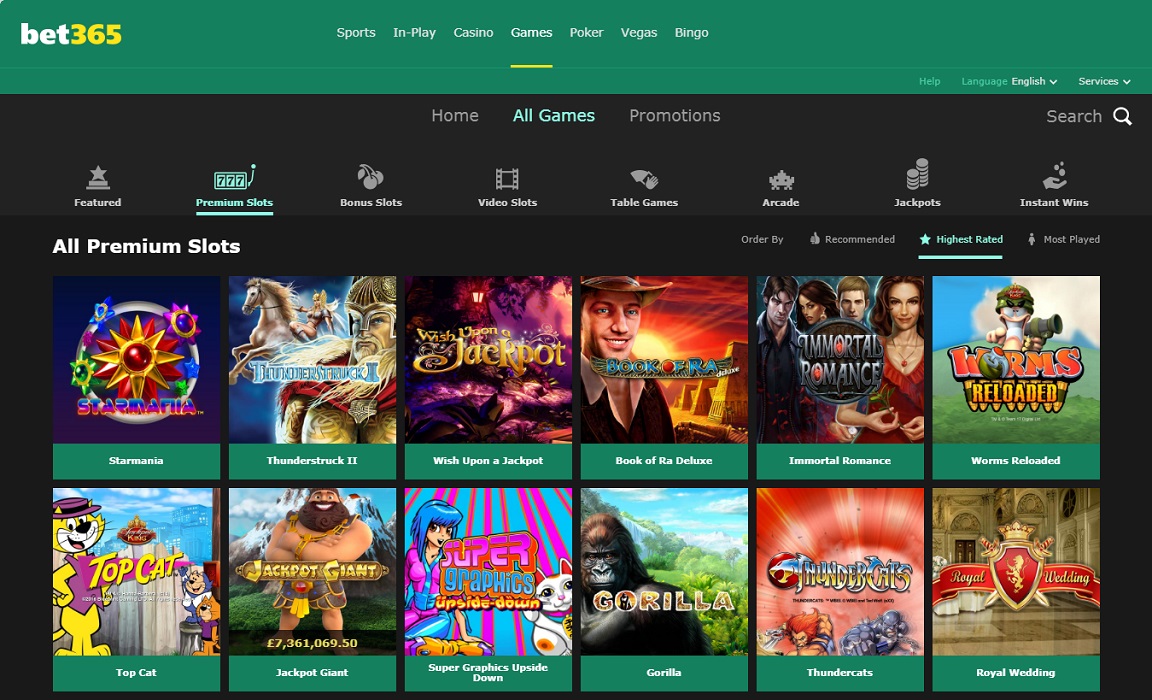
Task: Go to the Poker section
Action: click(586, 33)
